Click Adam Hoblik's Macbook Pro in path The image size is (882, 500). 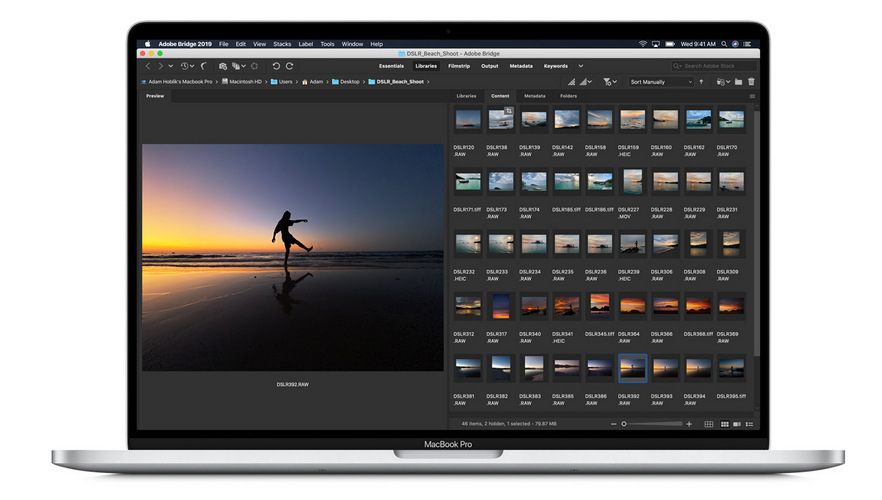177,82
